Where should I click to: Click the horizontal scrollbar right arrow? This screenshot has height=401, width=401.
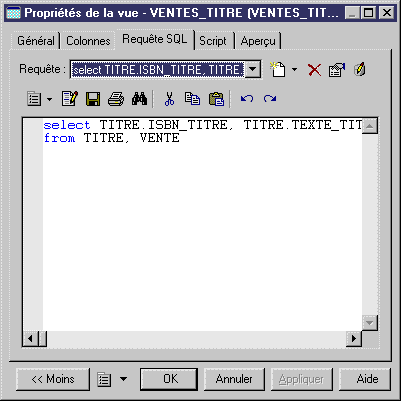(354, 339)
